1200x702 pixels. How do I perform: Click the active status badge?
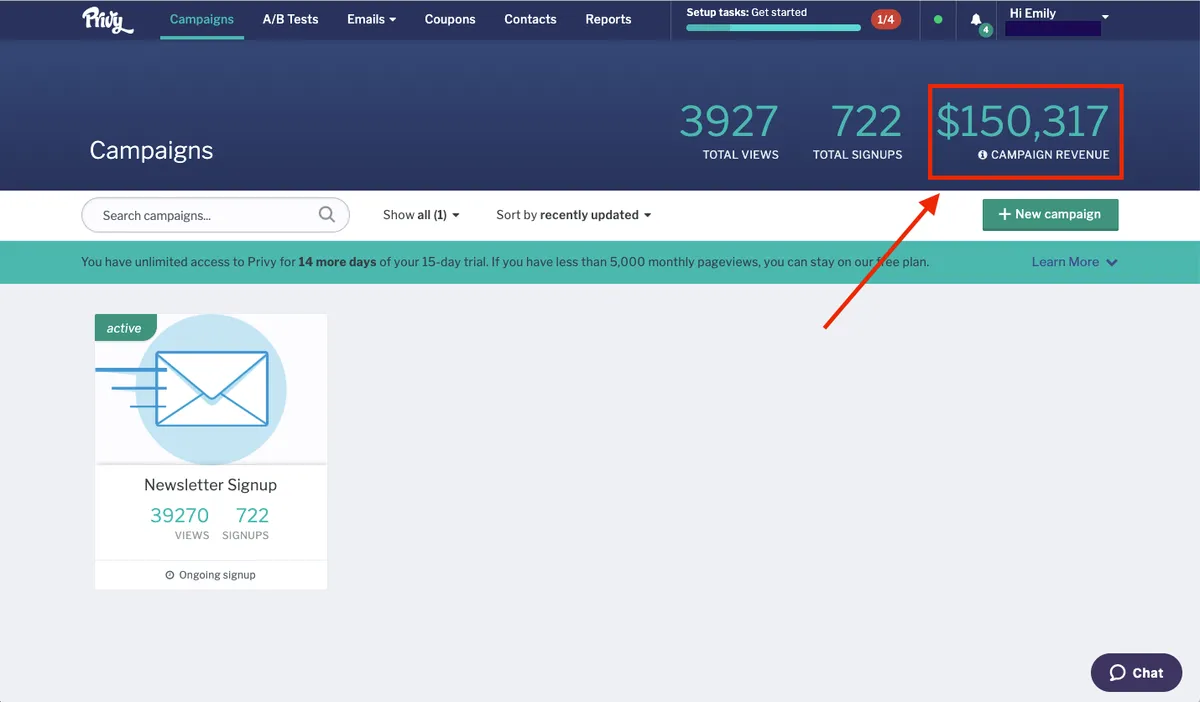(x=125, y=328)
